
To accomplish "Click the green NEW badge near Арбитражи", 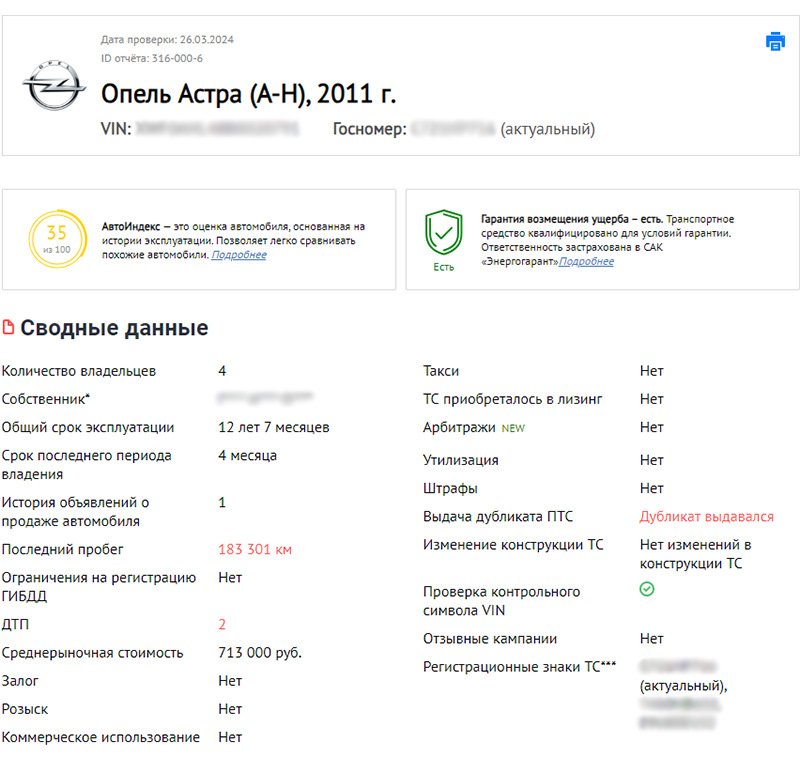I will [x=513, y=428].
